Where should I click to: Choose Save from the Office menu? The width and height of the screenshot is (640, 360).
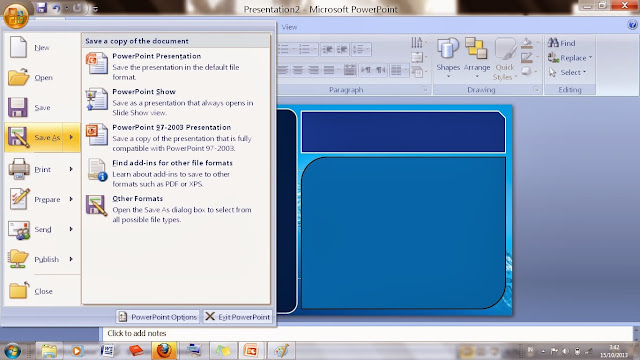[x=42, y=108]
